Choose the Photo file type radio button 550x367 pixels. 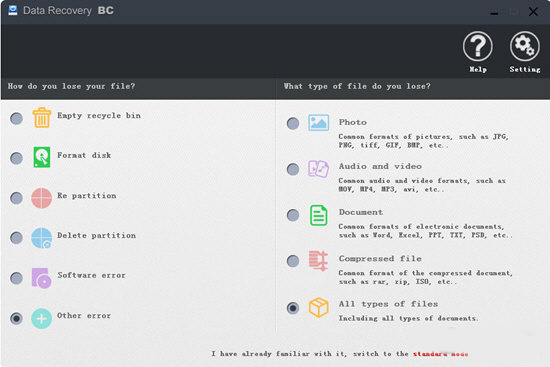click(x=293, y=124)
